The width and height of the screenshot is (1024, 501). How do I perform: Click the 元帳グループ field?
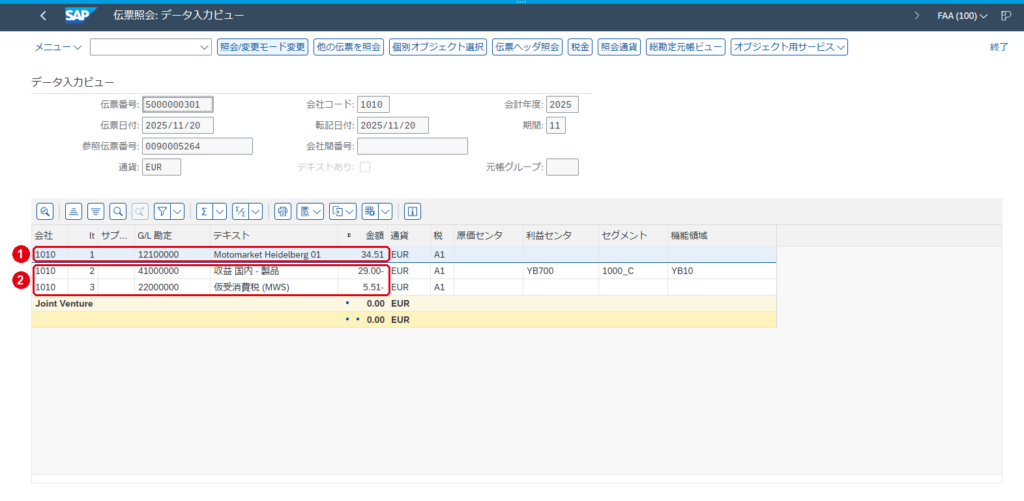(562, 167)
